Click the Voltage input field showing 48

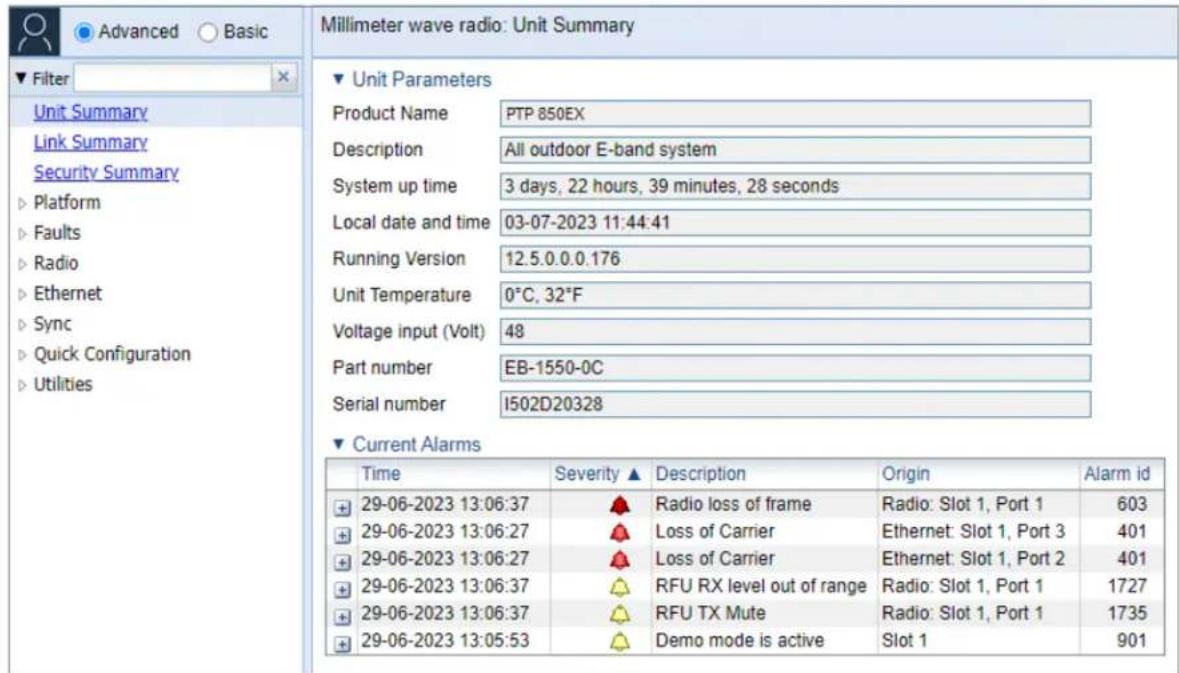[x=796, y=332]
